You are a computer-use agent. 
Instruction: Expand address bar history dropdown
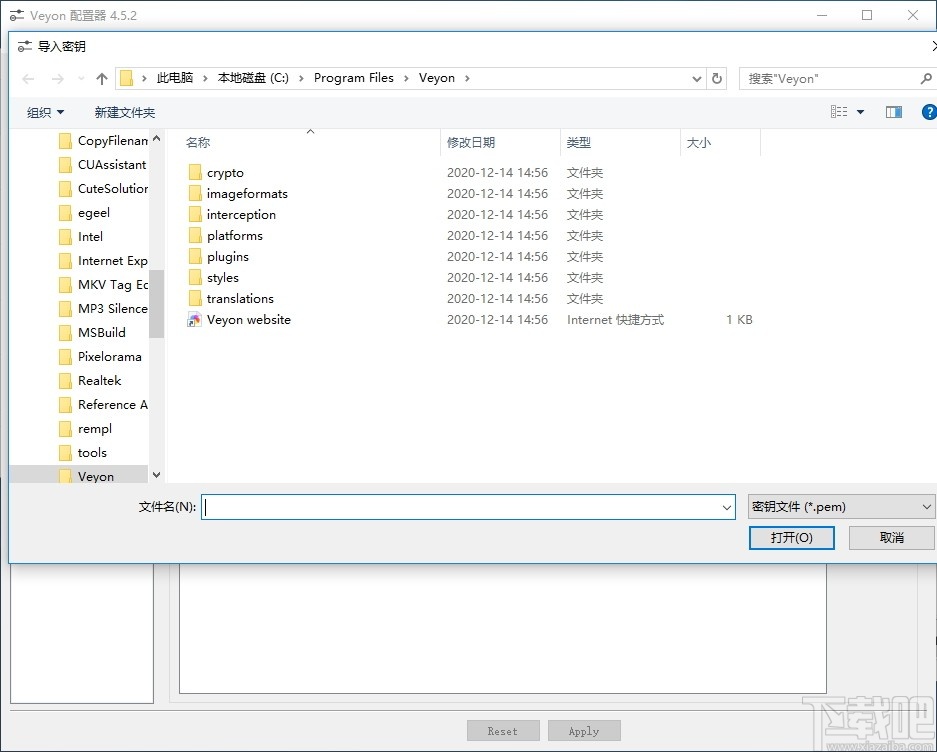[697, 78]
